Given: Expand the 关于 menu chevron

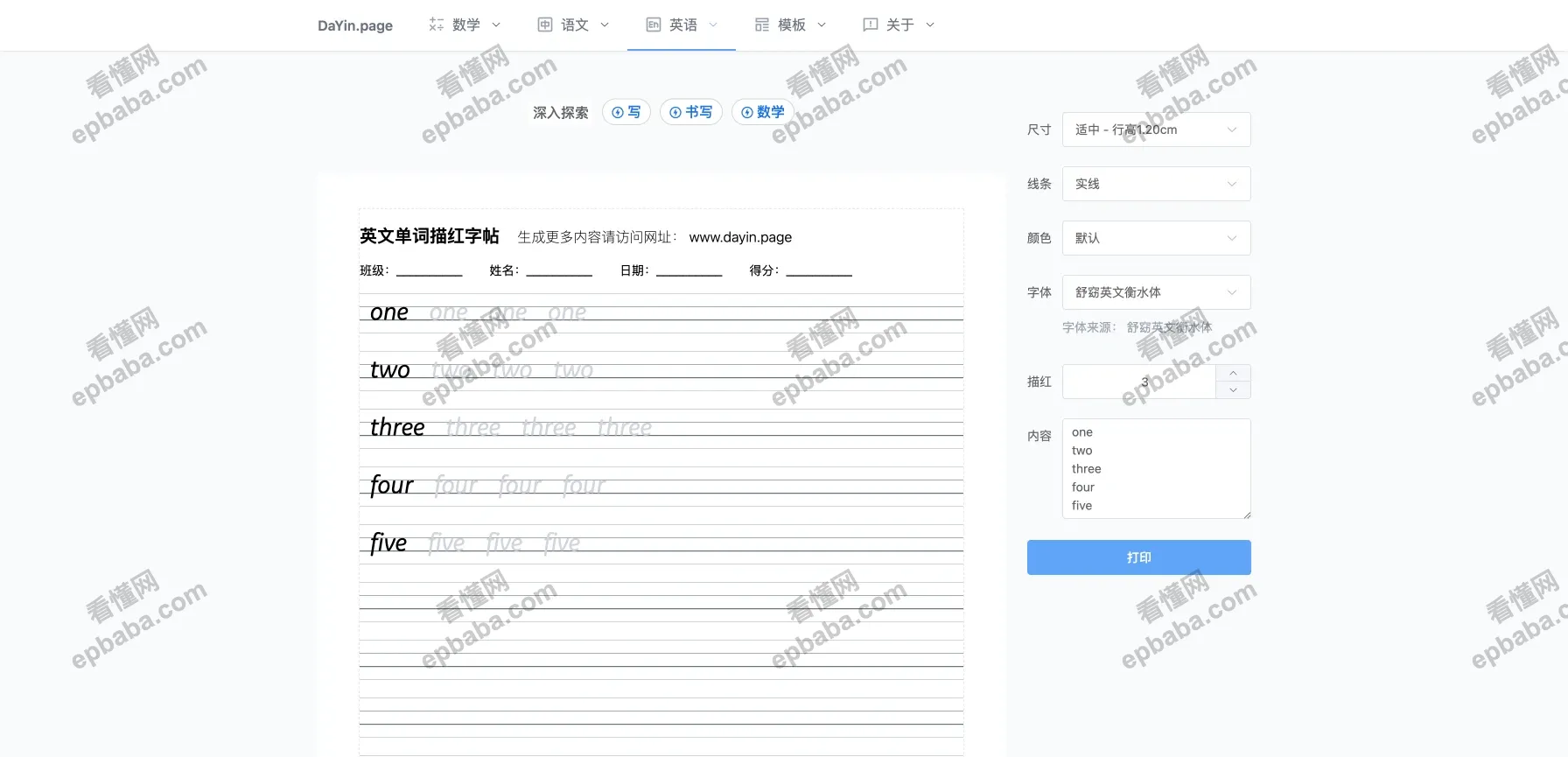Looking at the screenshot, I should [x=930, y=25].
